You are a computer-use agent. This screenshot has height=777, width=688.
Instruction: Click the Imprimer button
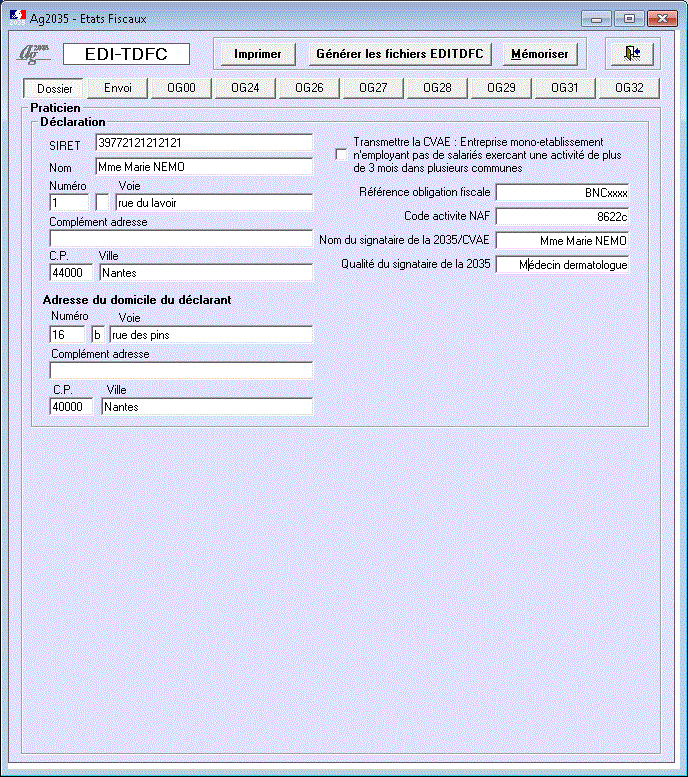pyautogui.click(x=257, y=54)
